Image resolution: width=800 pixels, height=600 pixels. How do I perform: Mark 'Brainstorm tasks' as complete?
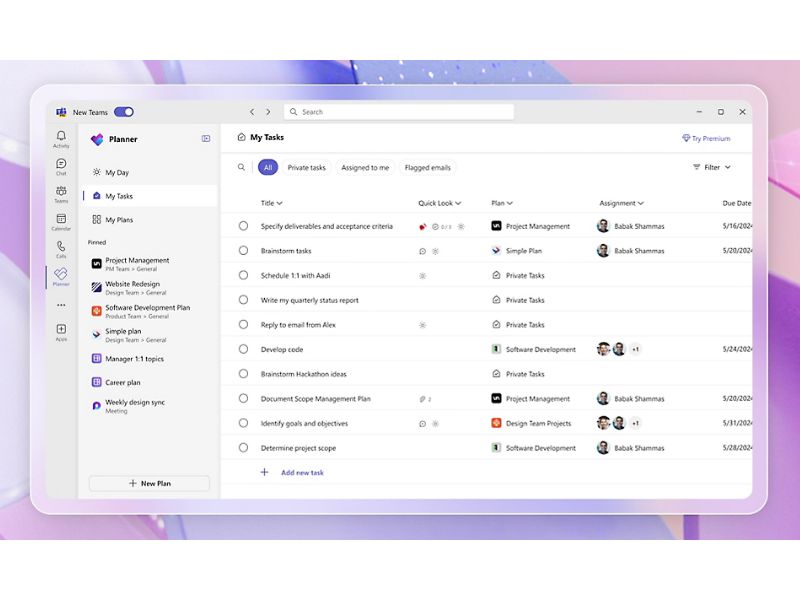tap(243, 251)
